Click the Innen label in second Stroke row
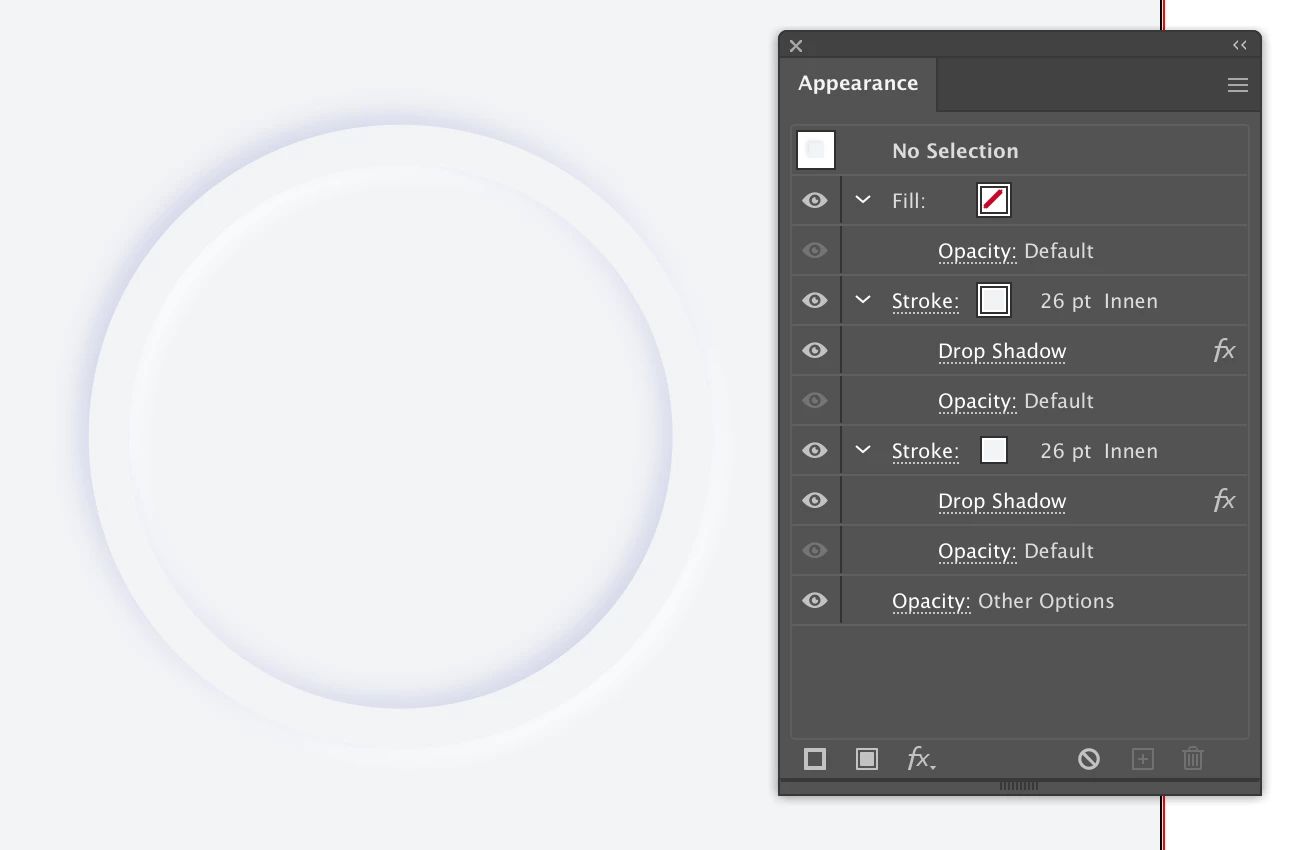Screen dimensions: 1294x850 pyautogui.click(x=1131, y=451)
